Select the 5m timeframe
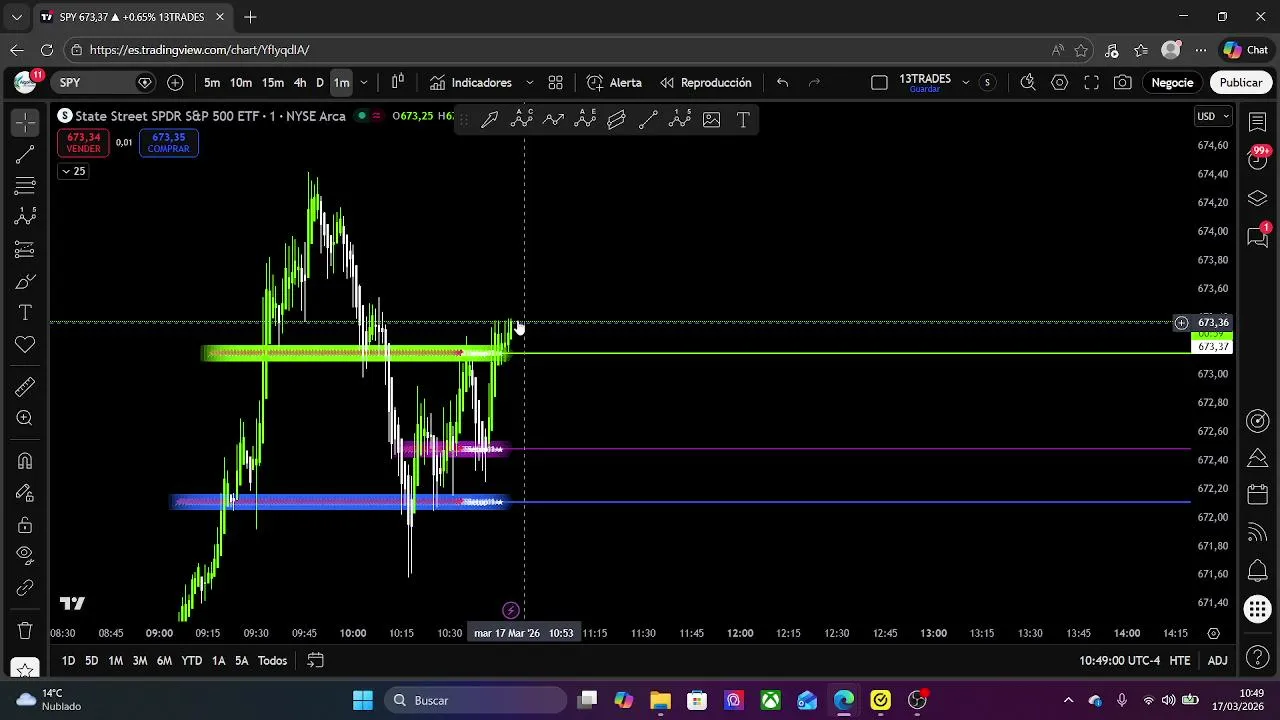 [212, 82]
